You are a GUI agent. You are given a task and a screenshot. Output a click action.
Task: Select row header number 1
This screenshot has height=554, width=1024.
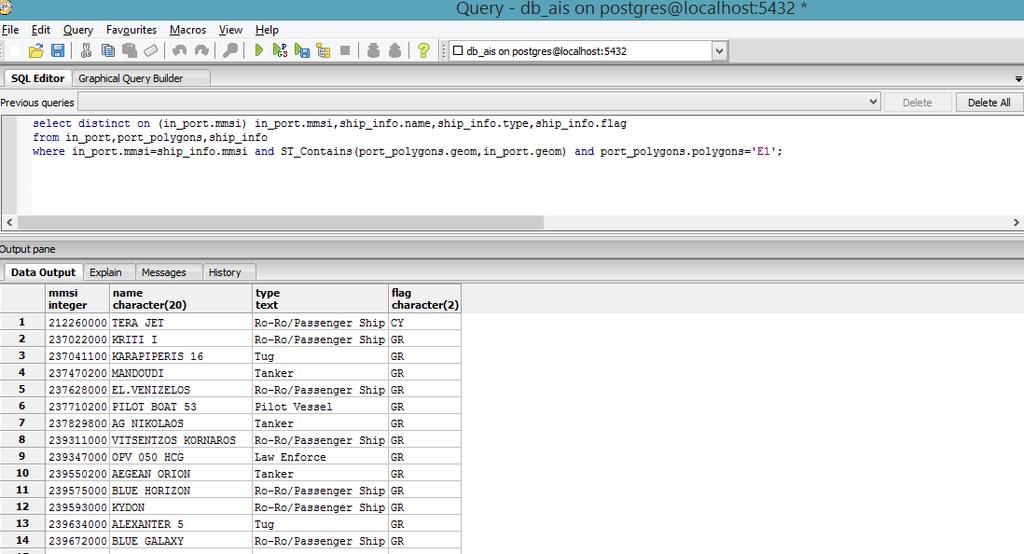coord(22,322)
